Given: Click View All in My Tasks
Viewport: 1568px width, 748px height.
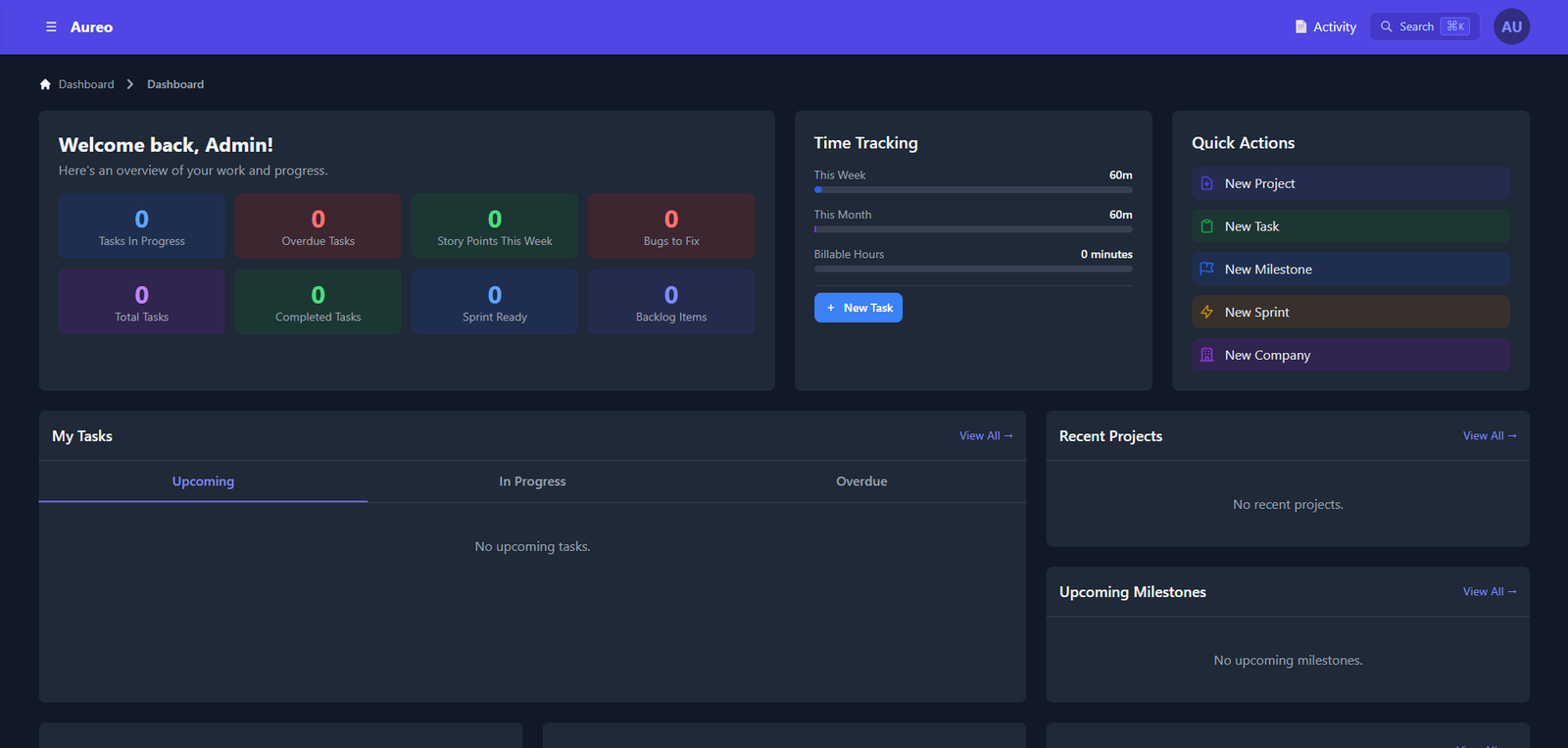Looking at the screenshot, I should coord(986,436).
